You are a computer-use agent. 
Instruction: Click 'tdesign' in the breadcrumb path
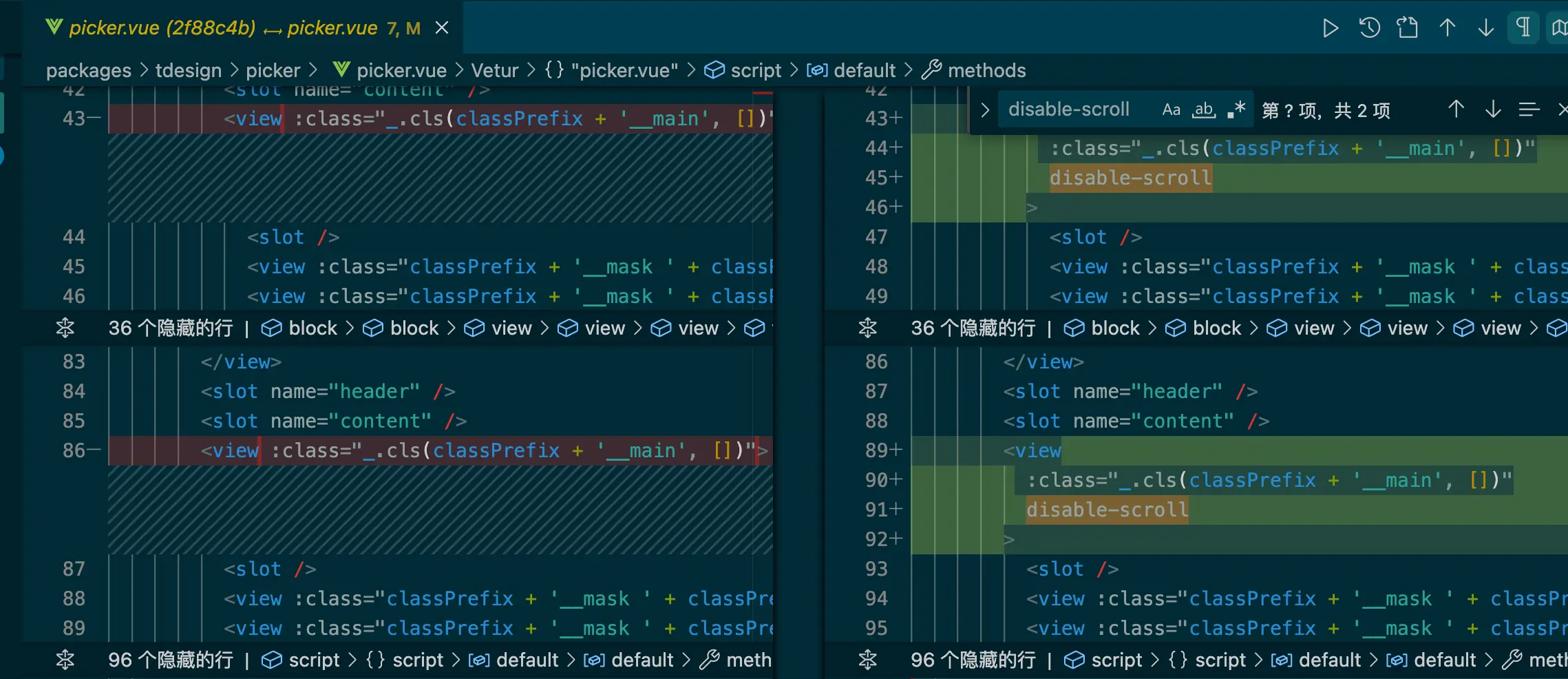pos(188,70)
